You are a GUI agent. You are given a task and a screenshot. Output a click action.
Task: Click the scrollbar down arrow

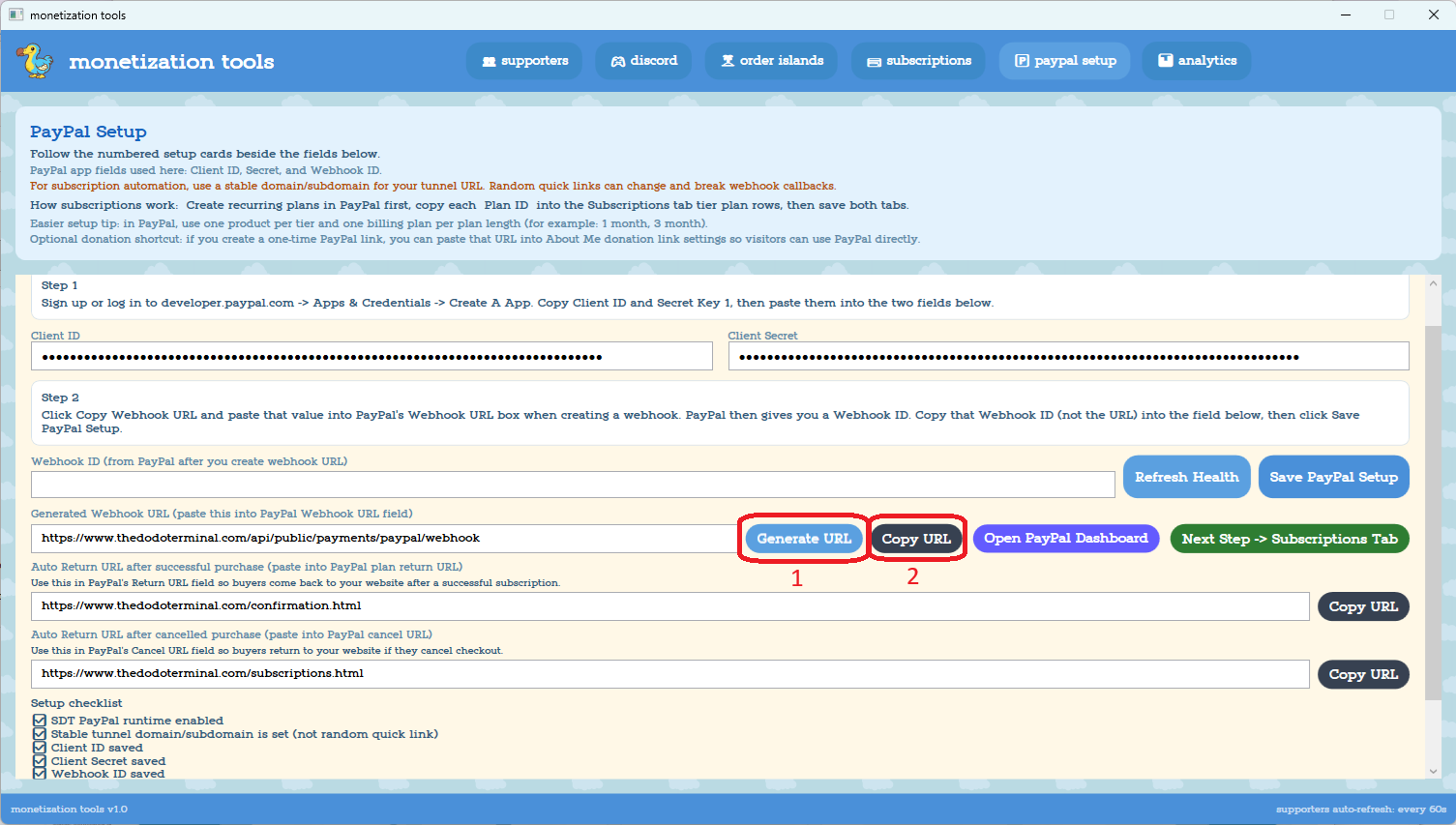pyautogui.click(x=1433, y=771)
